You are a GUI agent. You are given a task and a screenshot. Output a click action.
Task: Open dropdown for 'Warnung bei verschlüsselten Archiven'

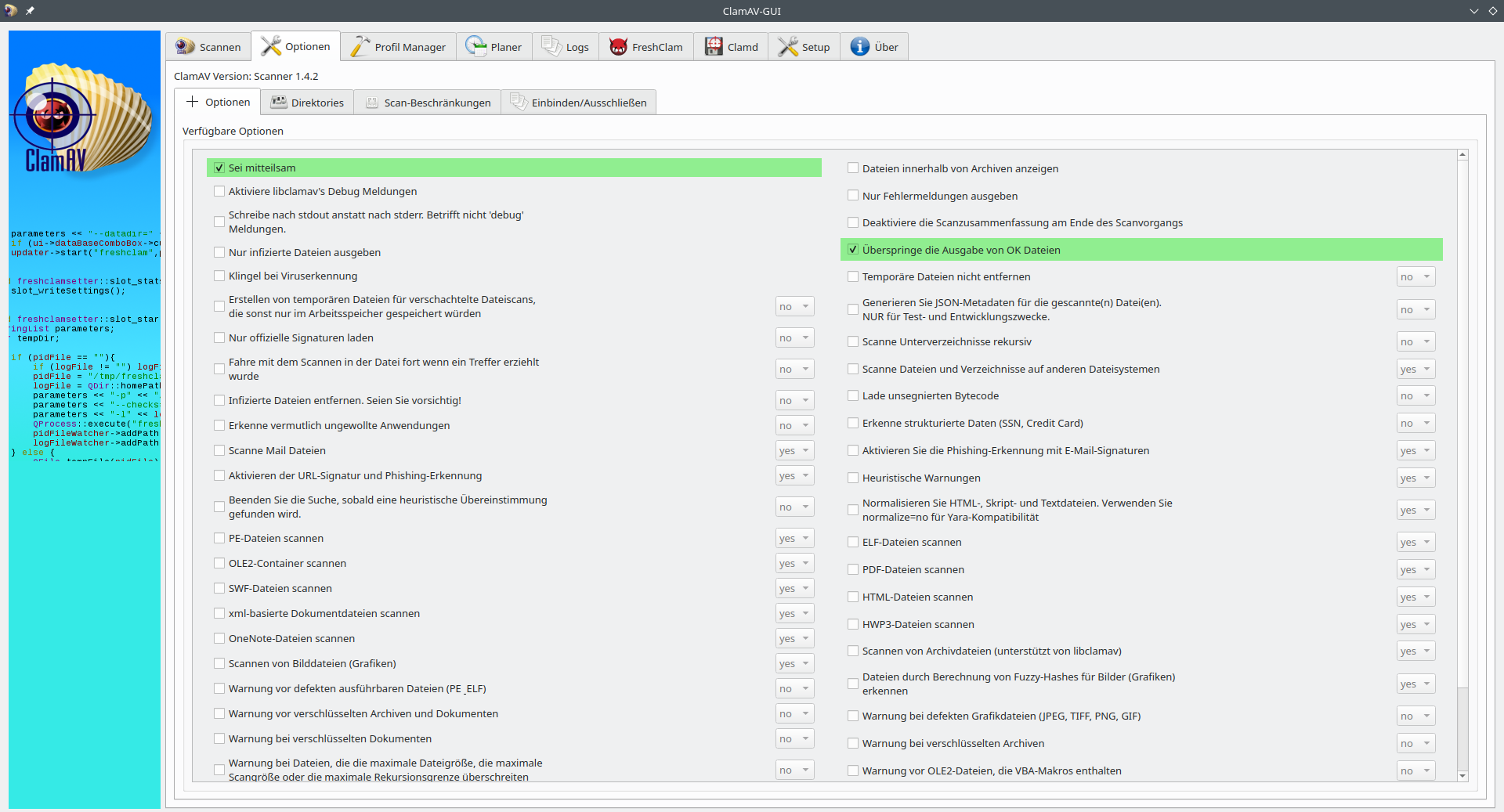click(1415, 743)
